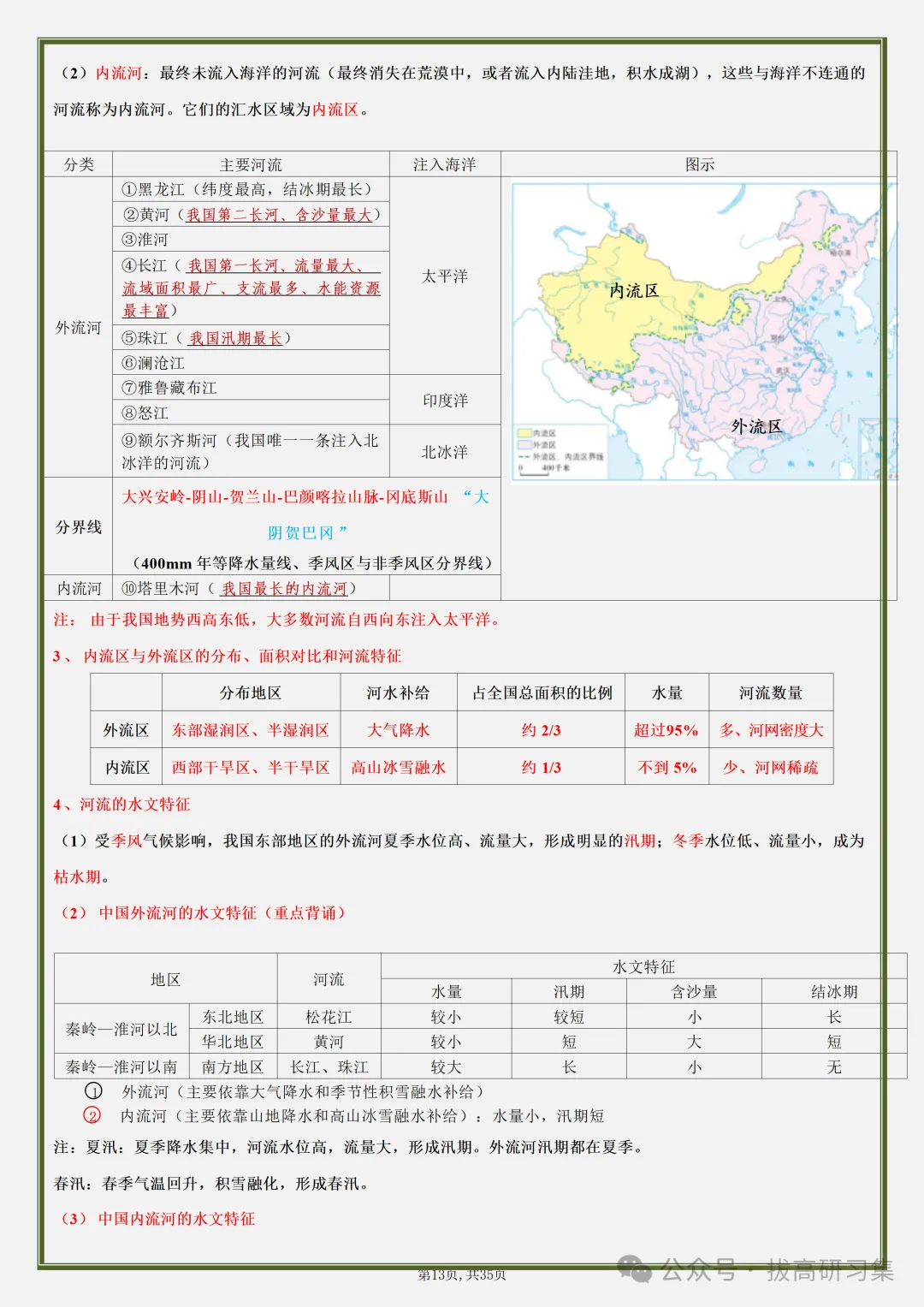Click the '约 1/3' cell
Image resolution: width=924 pixels, height=1307 pixels.
(542, 768)
